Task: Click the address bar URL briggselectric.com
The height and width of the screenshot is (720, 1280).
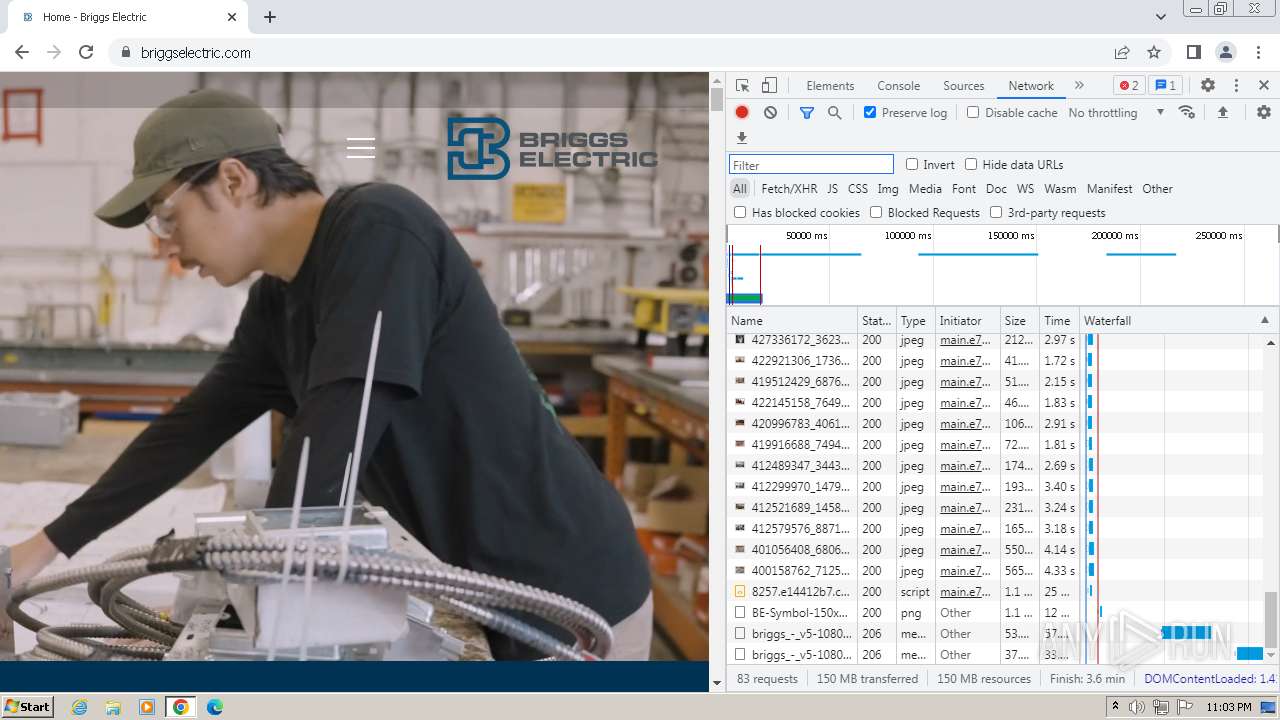Action: tap(196, 53)
